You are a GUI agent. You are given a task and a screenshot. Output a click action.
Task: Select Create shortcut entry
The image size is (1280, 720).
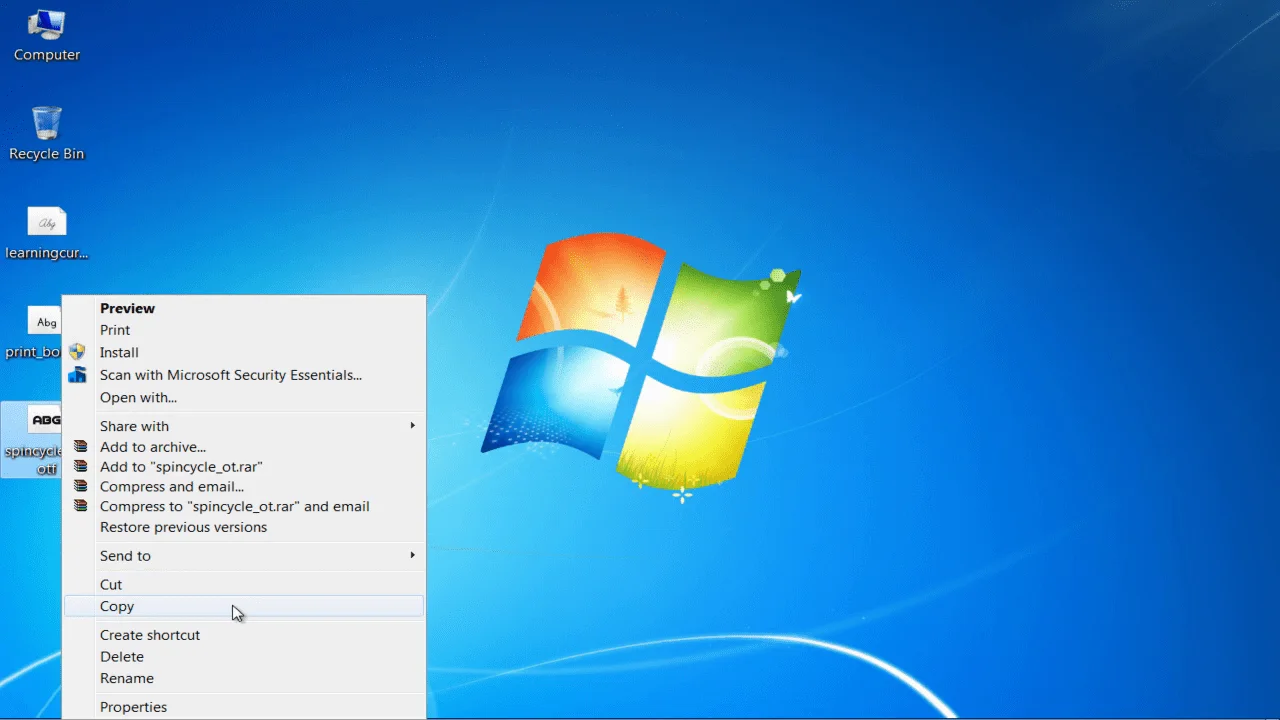(244, 635)
